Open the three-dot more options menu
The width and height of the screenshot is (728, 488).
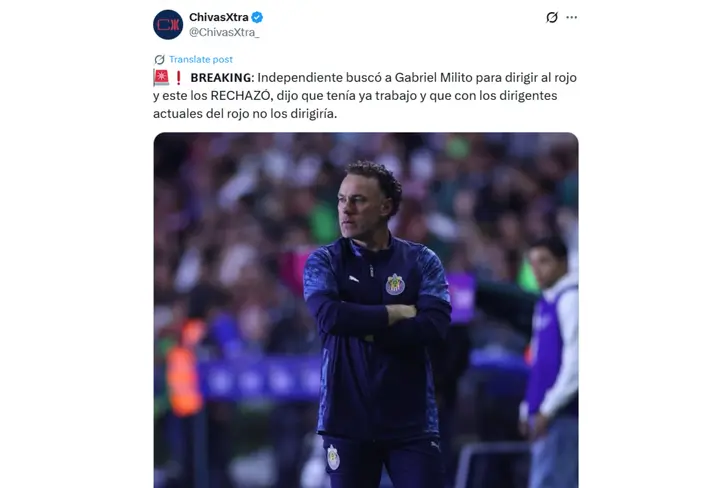pos(572,18)
